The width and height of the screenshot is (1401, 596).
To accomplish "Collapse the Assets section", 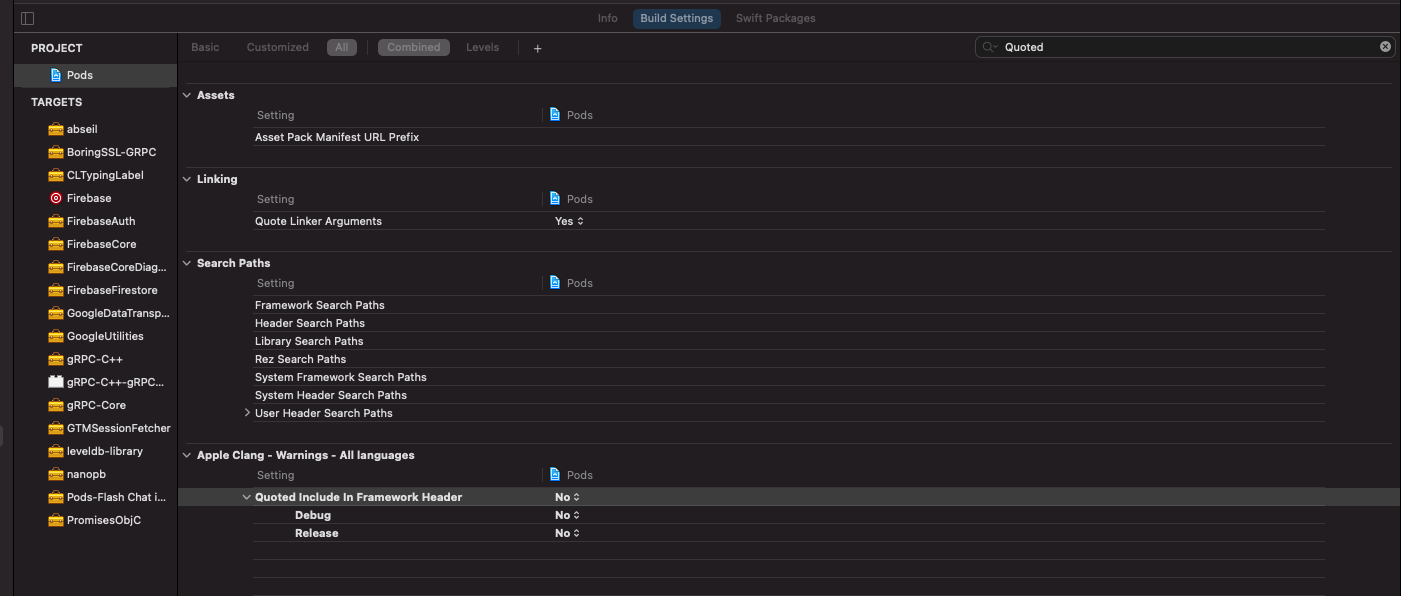I will coord(187,95).
